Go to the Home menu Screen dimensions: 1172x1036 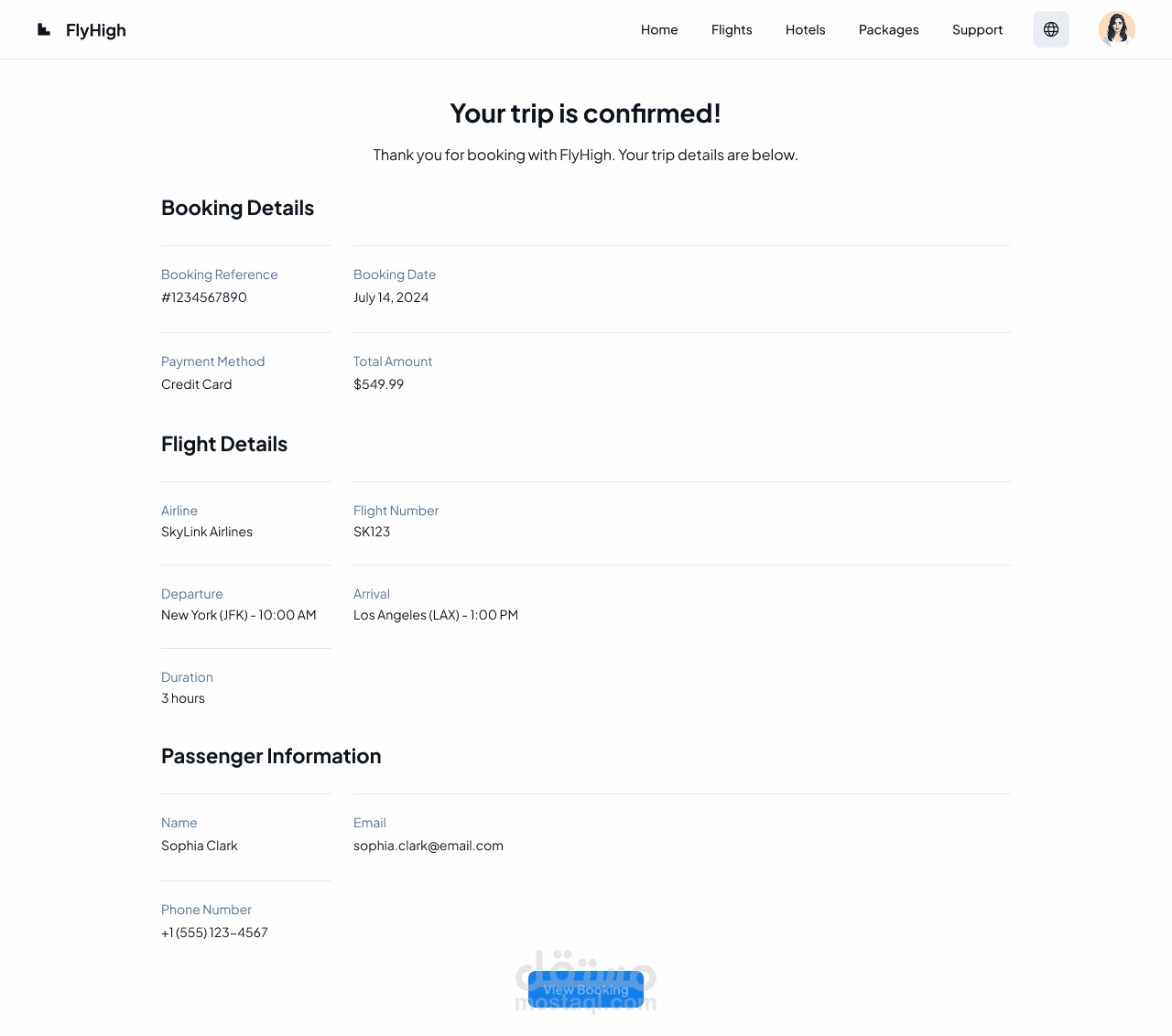[659, 29]
